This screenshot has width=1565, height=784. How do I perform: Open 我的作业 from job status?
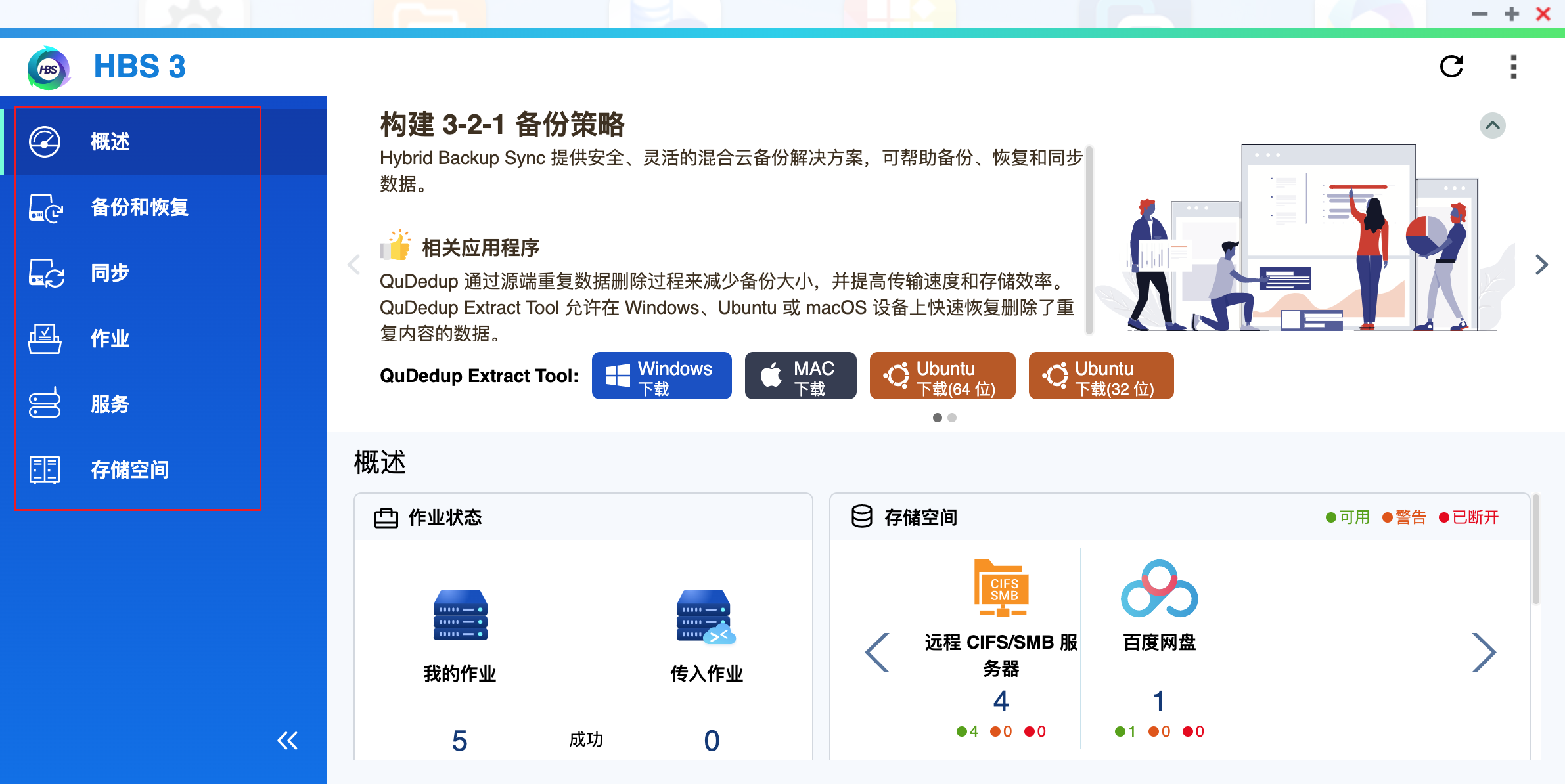pos(460,672)
